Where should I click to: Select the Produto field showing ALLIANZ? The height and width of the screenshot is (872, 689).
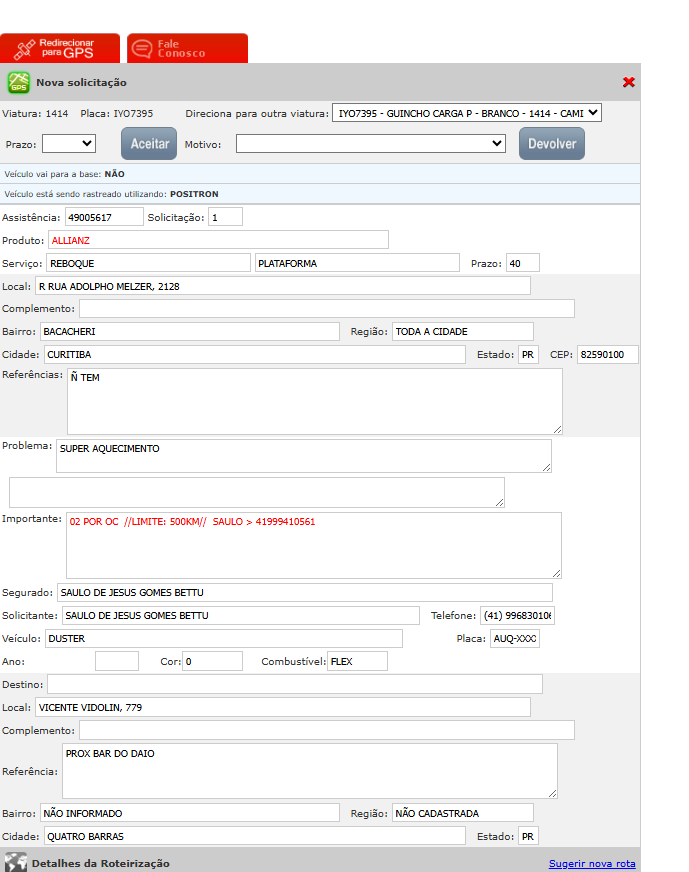[218, 240]
